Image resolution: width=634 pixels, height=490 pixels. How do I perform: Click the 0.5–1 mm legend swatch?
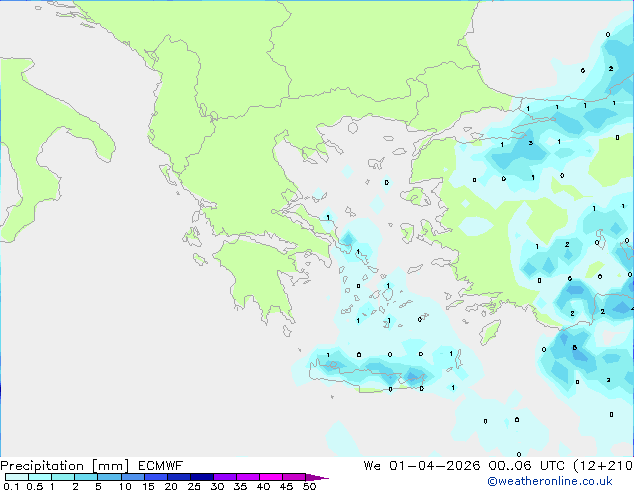pos(40,477)
